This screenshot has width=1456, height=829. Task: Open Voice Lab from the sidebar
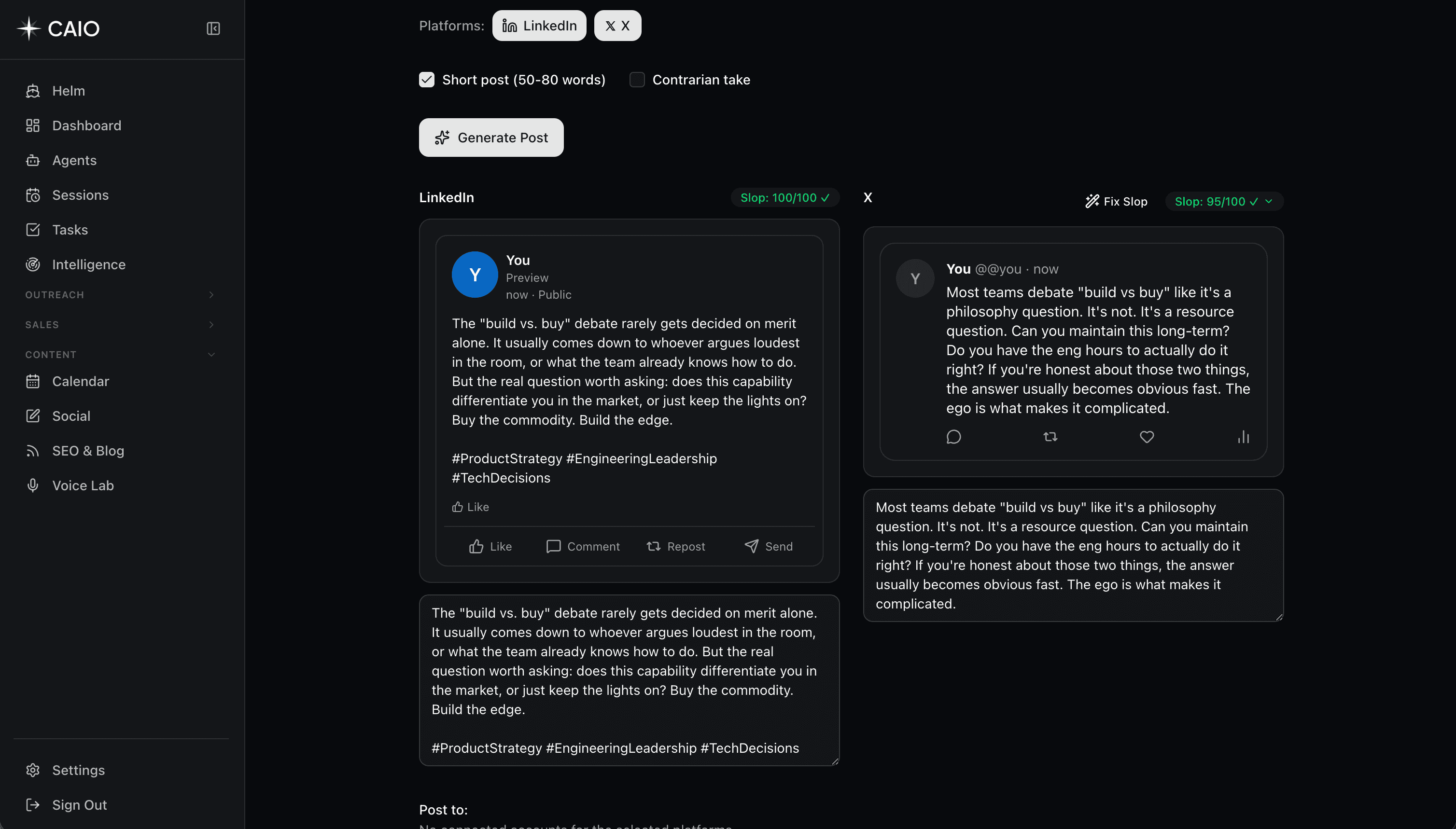[x=83, y=485]
